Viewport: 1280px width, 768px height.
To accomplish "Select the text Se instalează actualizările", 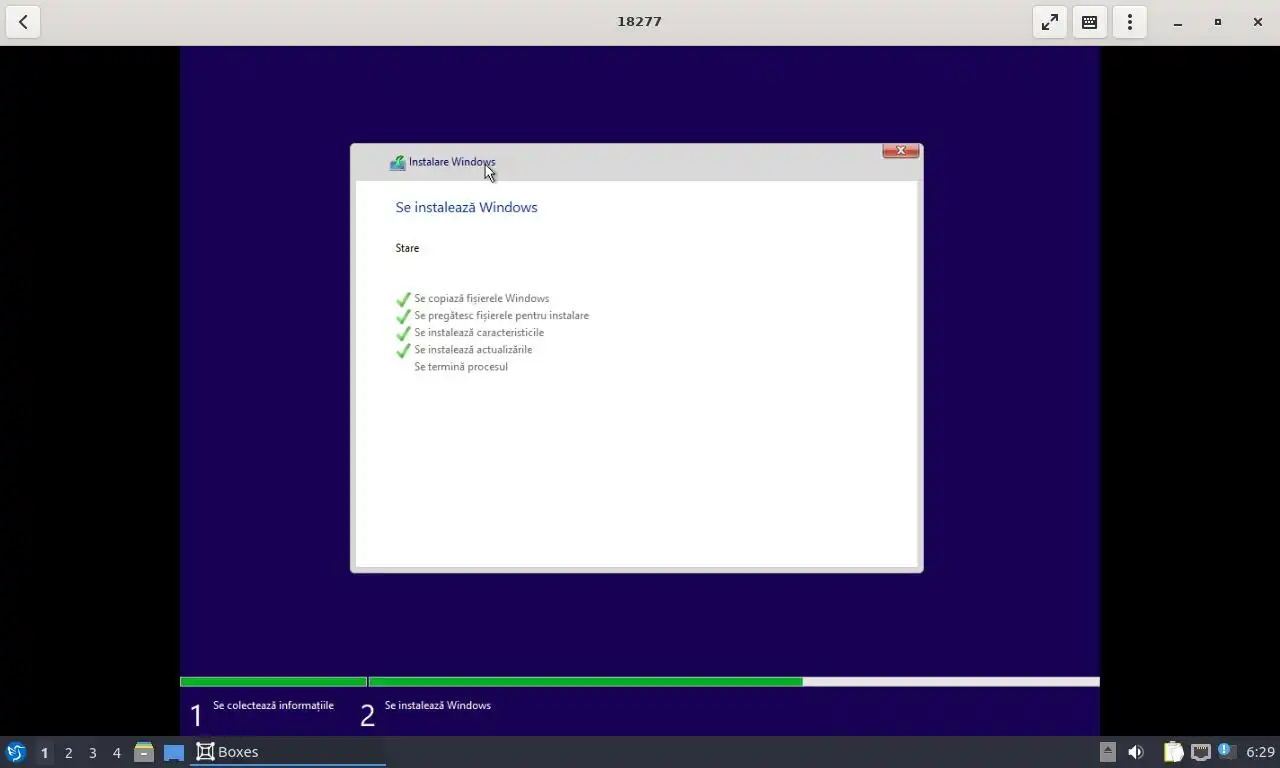I will point(473,349).
